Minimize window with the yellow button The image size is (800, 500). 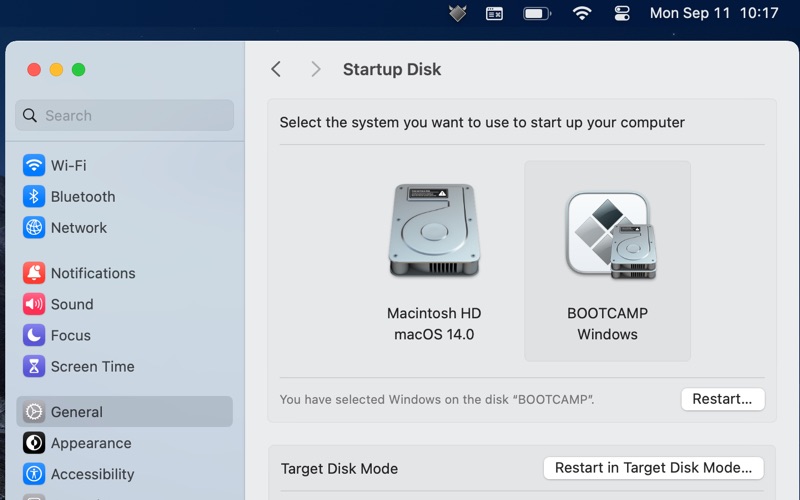pyautogui.click(x=56, y=69)
